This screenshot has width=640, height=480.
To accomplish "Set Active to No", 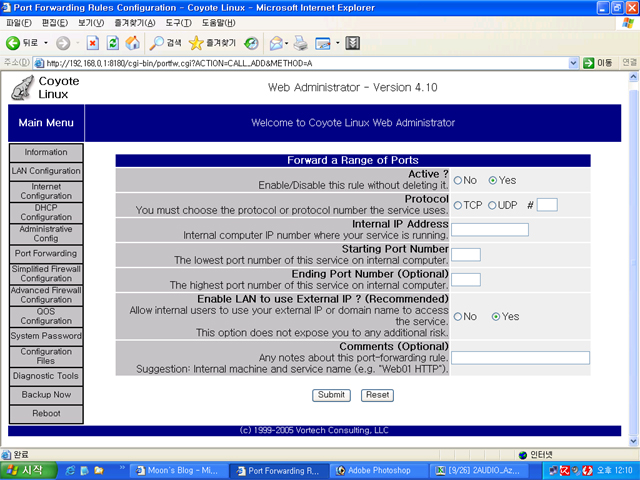I will tap(458, 180).
